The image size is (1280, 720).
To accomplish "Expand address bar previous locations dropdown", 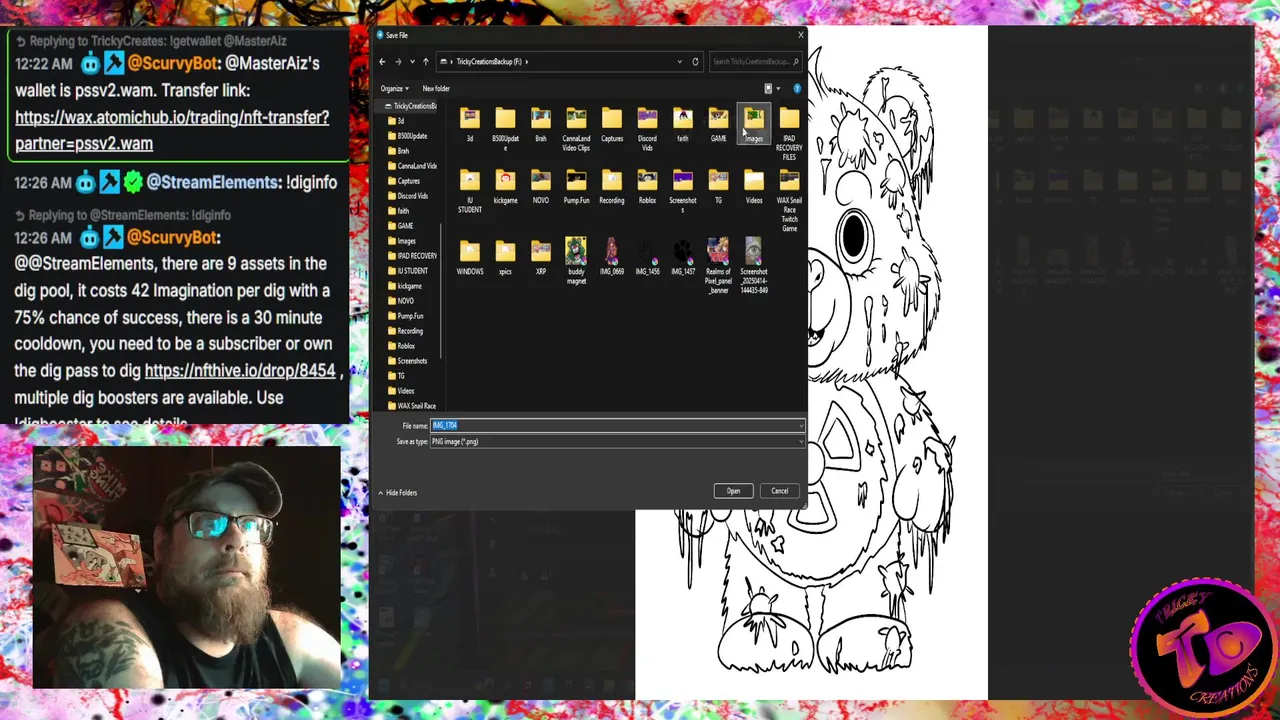I will click(680, 62).
